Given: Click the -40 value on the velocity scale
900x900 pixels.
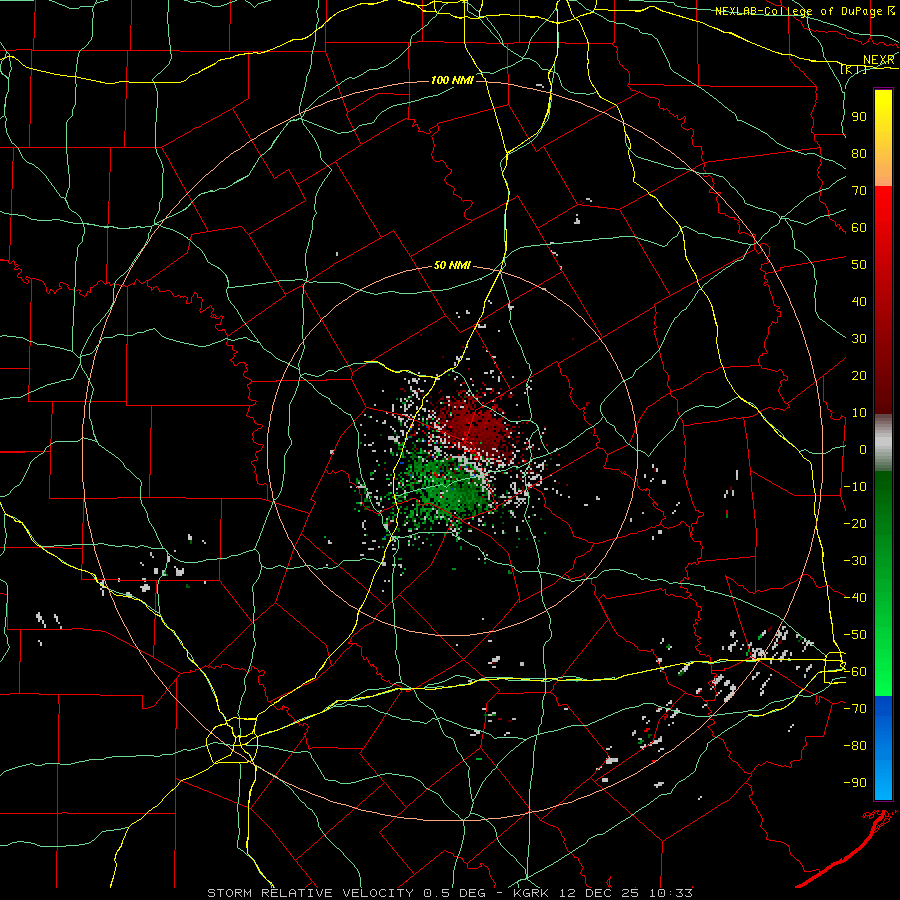Looking at the screenshot, I should [x=855, y=598].
